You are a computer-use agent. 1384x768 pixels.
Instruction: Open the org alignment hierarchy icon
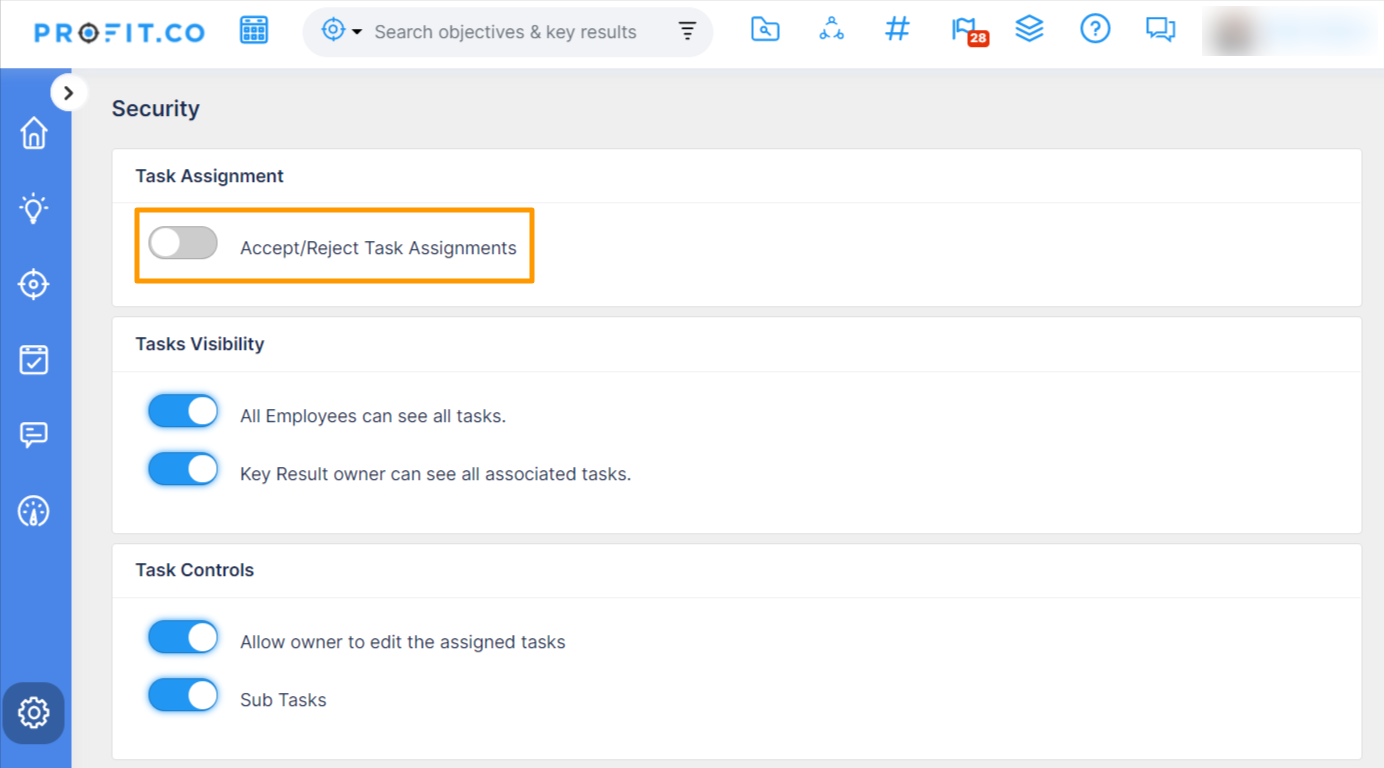[831, 30]
